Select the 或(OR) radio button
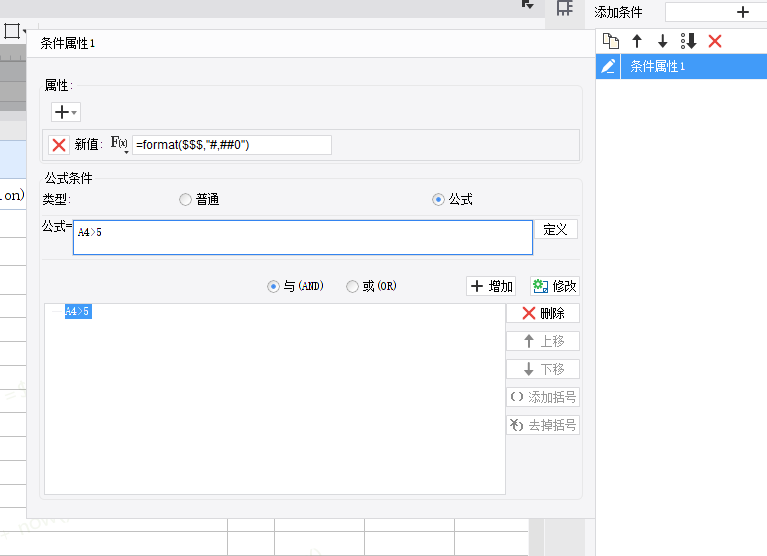Screen dimensions: 767x556 352,286
